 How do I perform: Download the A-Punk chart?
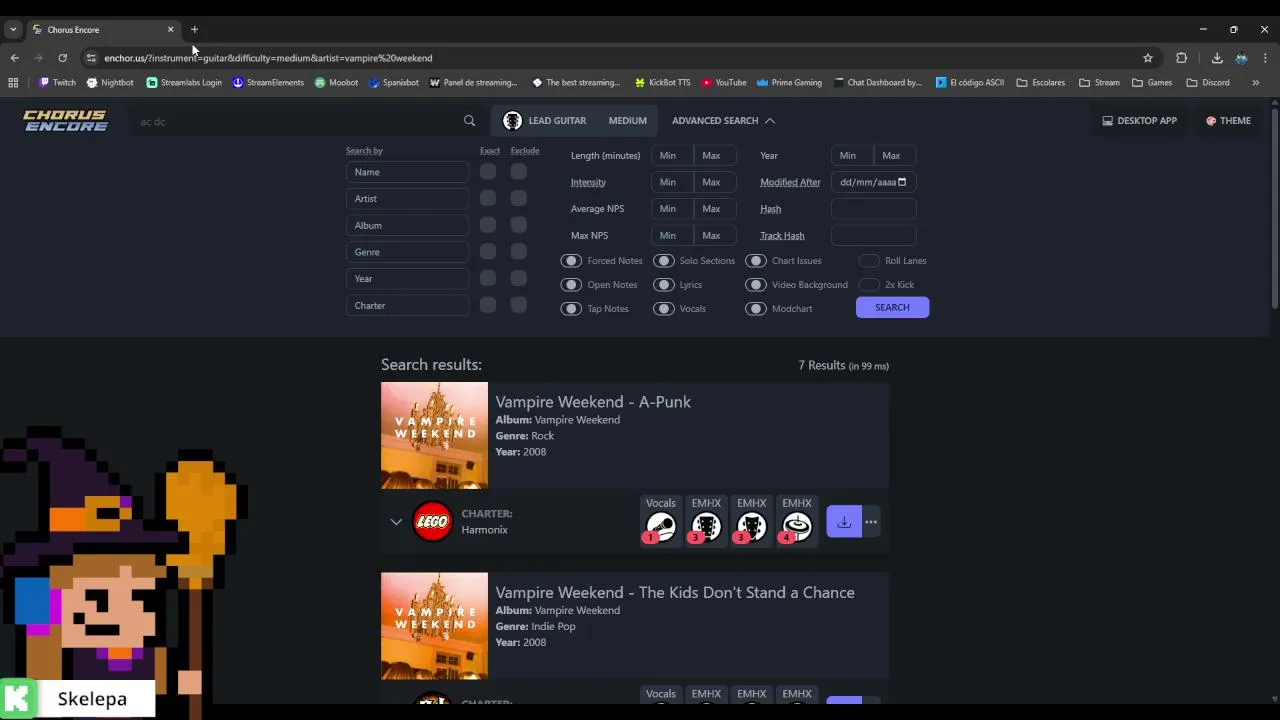coord(844,522)
